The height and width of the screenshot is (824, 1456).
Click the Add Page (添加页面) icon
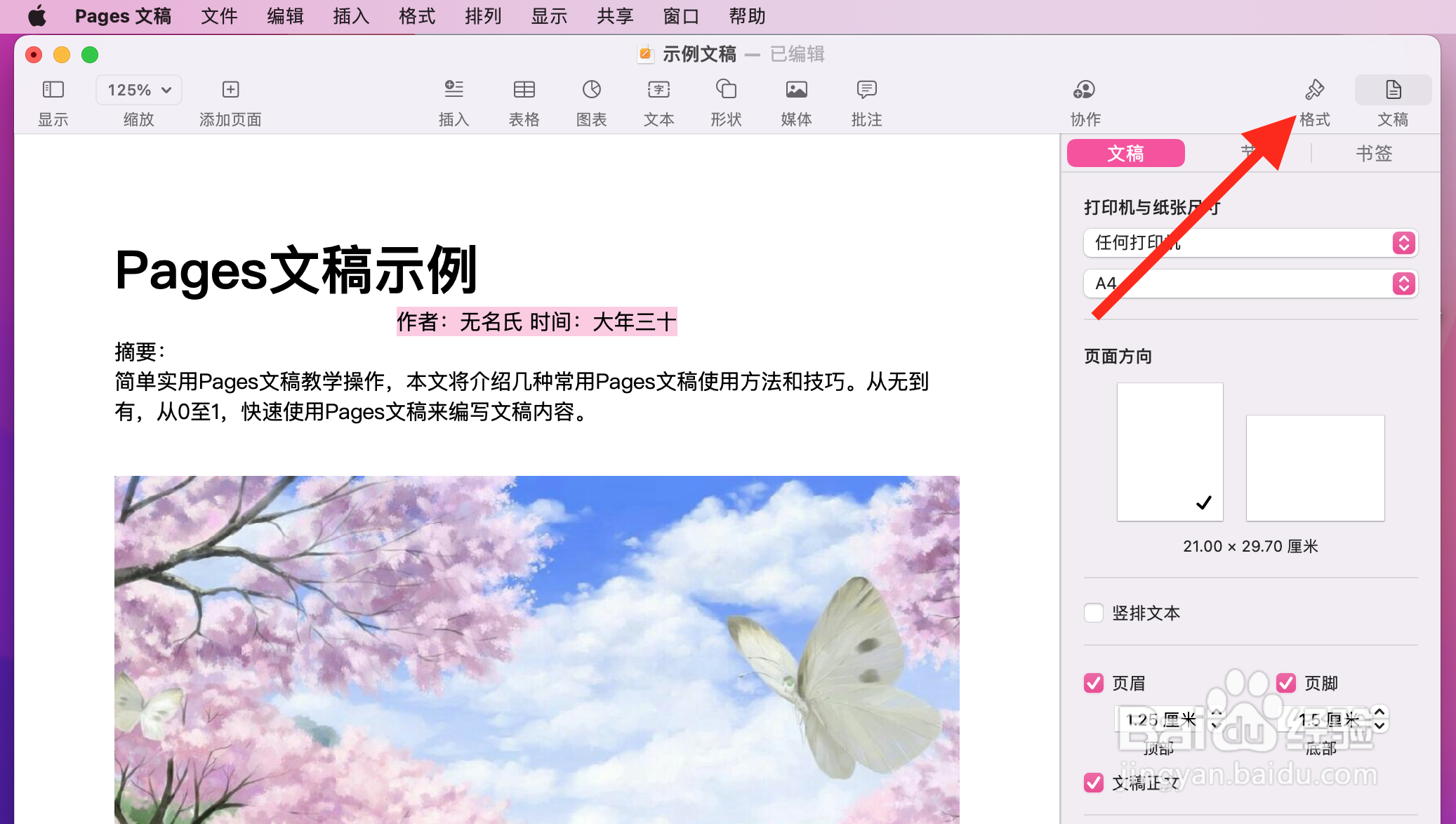(230, 89)
